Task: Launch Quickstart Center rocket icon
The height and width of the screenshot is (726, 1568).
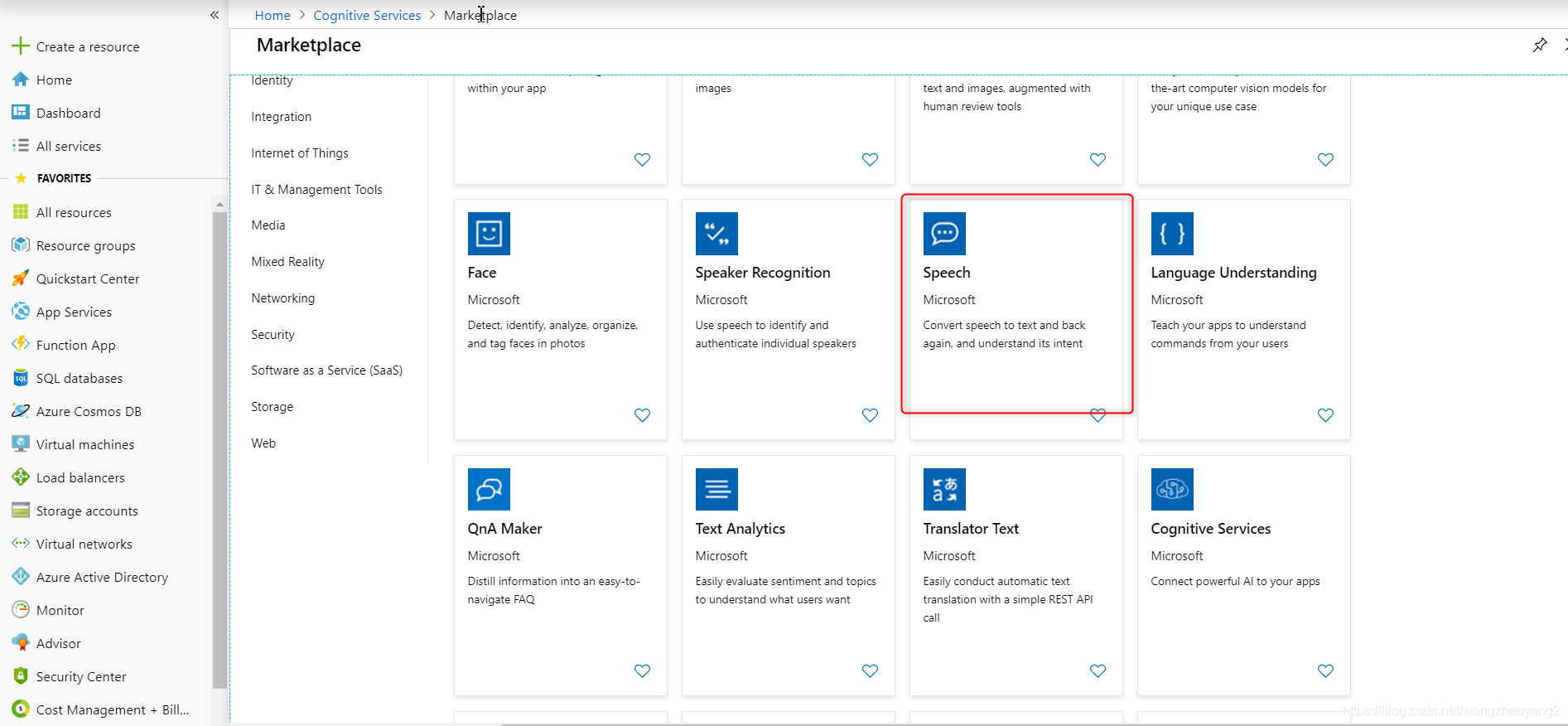Action: click(x=21, y=278)
